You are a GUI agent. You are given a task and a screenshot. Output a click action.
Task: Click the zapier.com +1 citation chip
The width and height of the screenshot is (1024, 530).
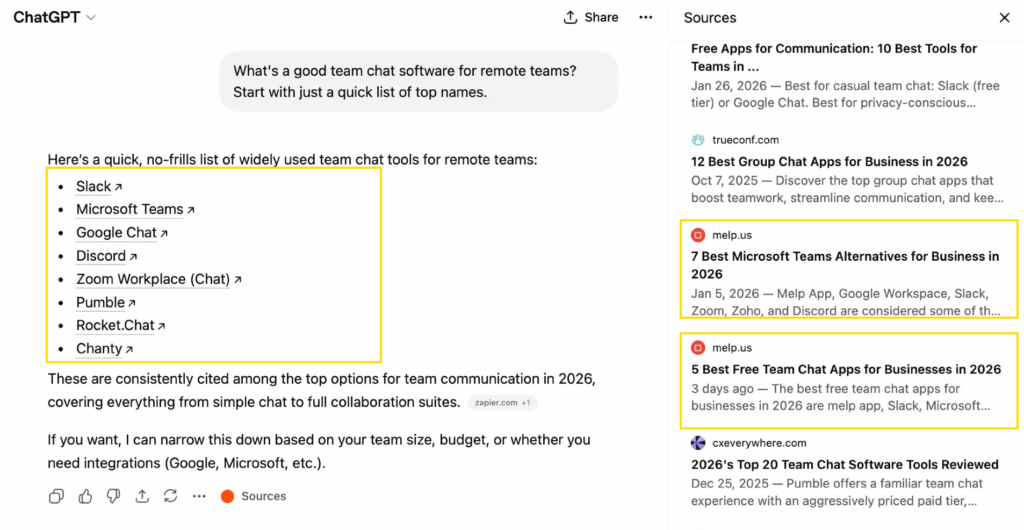click(x=502, y=403)
